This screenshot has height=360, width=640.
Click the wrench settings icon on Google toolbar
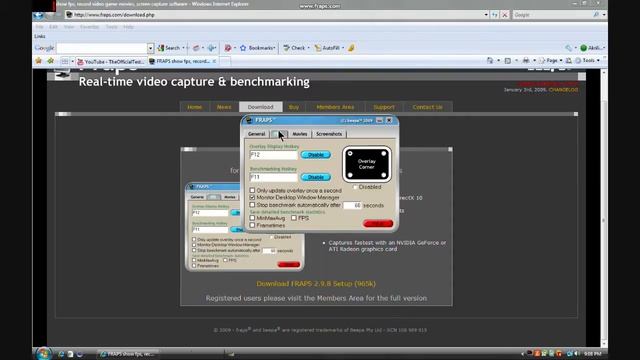coord(569,48)
